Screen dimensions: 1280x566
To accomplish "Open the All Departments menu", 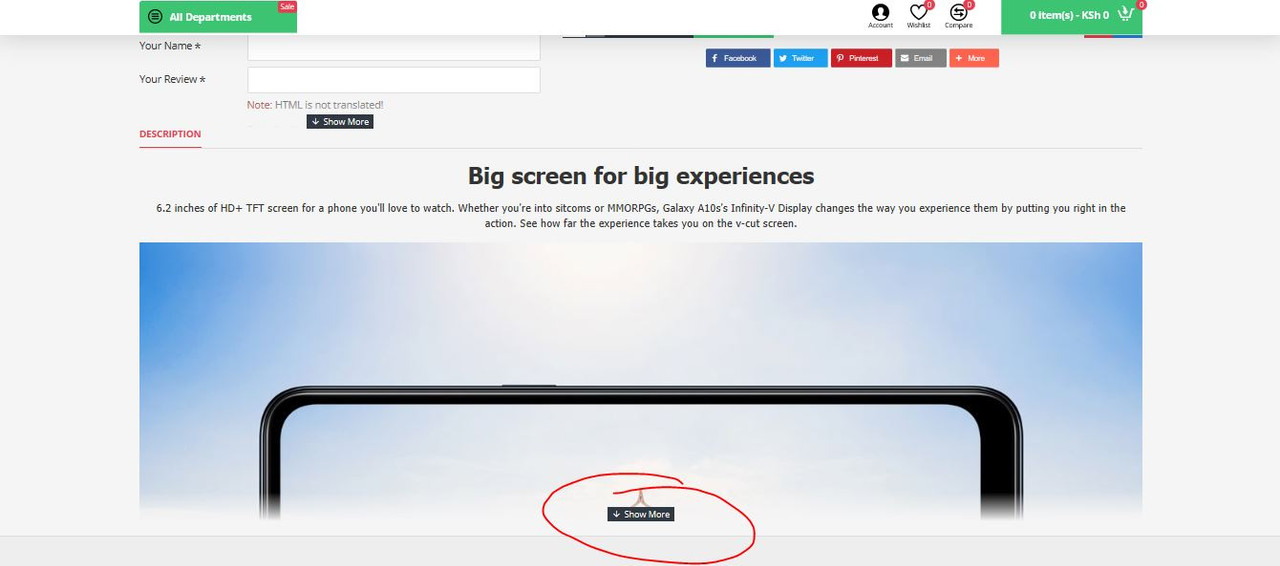I will click(x=218, y=17).
